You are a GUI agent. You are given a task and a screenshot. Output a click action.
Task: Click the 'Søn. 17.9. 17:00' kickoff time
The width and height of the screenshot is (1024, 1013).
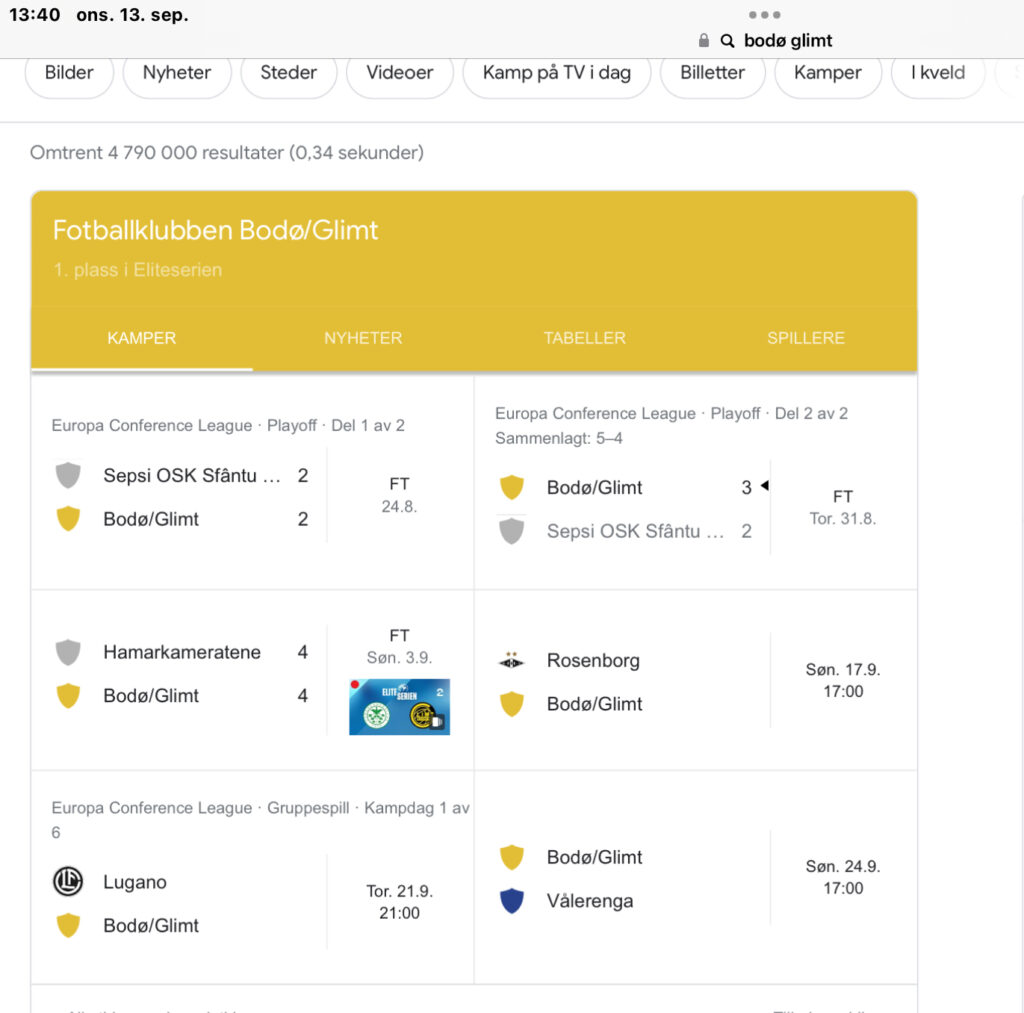coord(842,680)
